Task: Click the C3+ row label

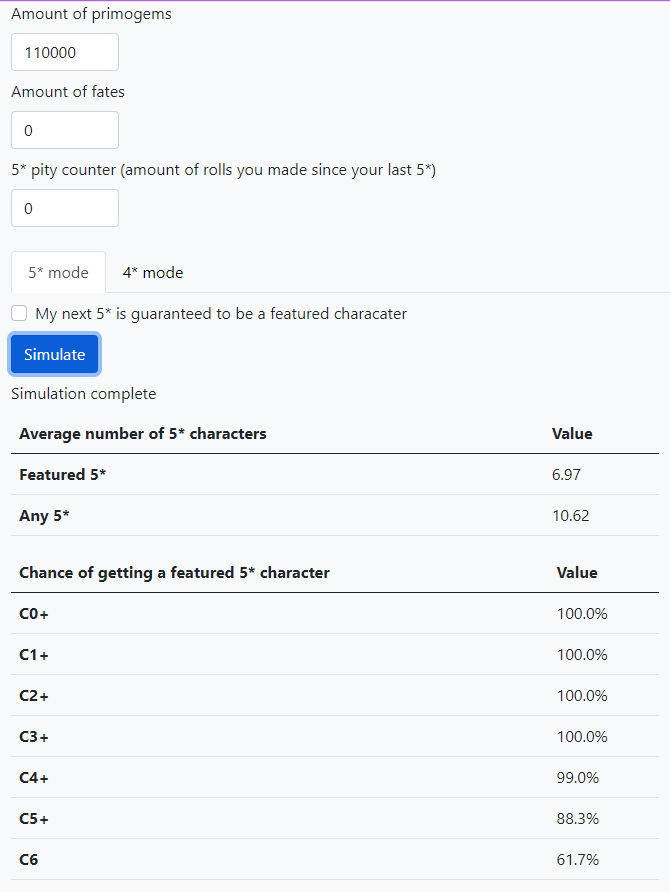Action: 34,737
